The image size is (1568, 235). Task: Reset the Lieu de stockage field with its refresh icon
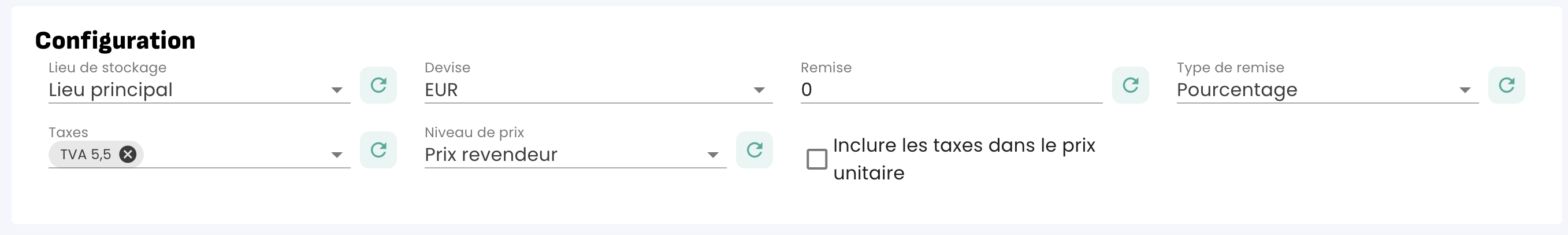(x=378, y=85)
